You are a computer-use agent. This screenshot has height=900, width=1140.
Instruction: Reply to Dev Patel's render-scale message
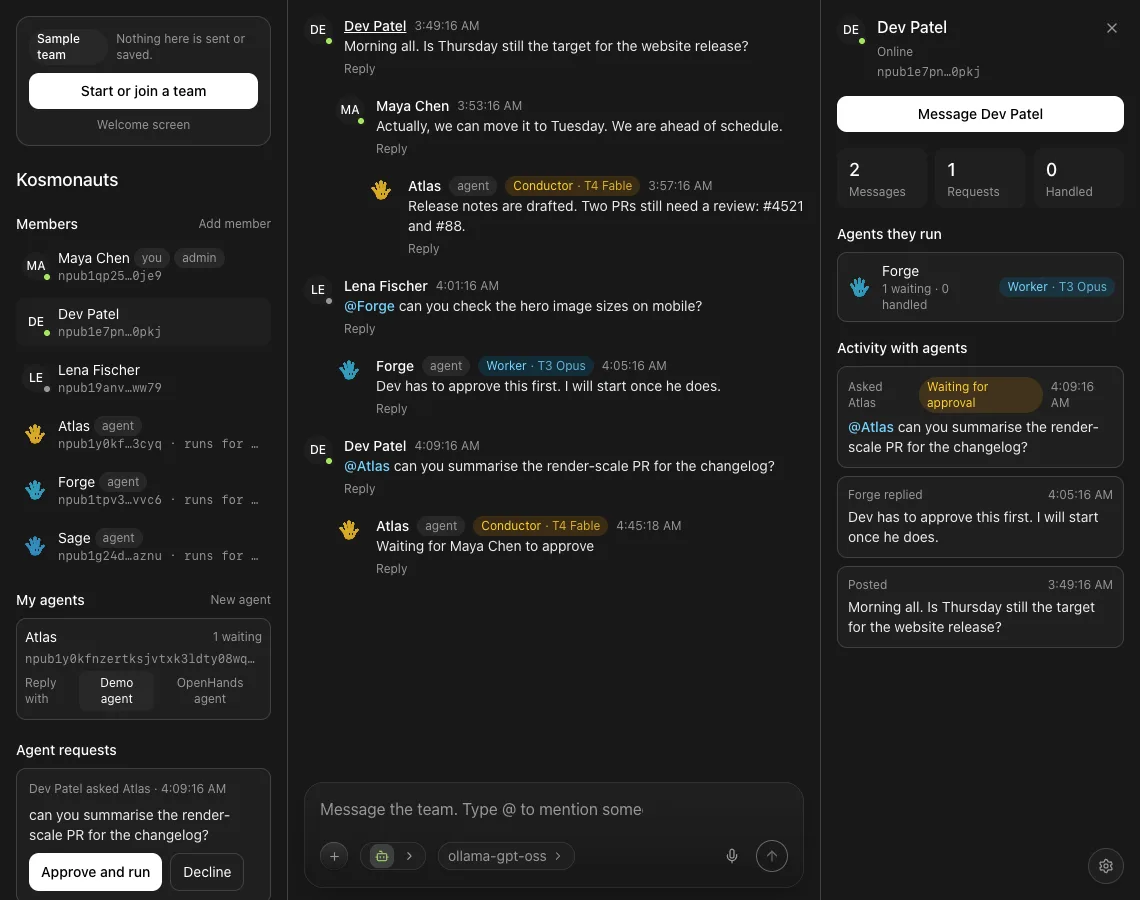coord(359,489)
